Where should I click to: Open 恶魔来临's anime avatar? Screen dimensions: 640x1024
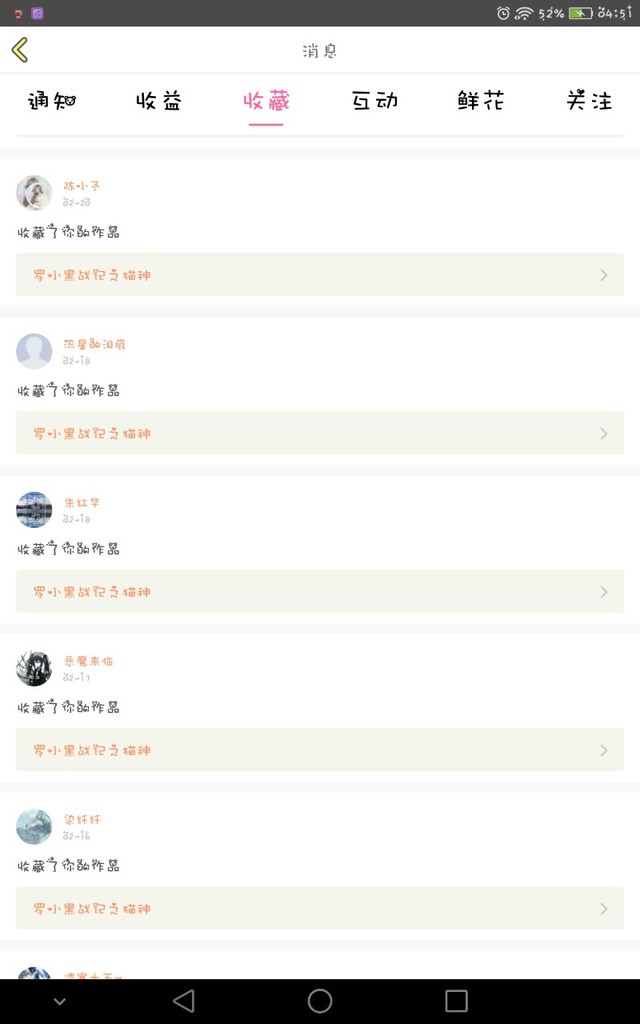click(34, 668)
